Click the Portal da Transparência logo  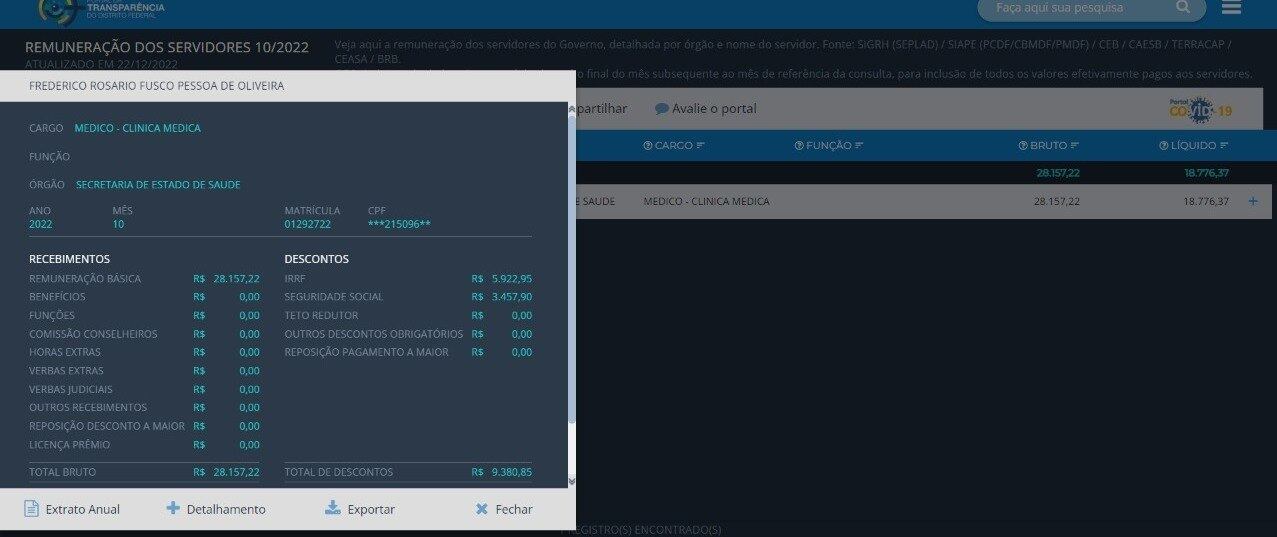coord(100,10)
